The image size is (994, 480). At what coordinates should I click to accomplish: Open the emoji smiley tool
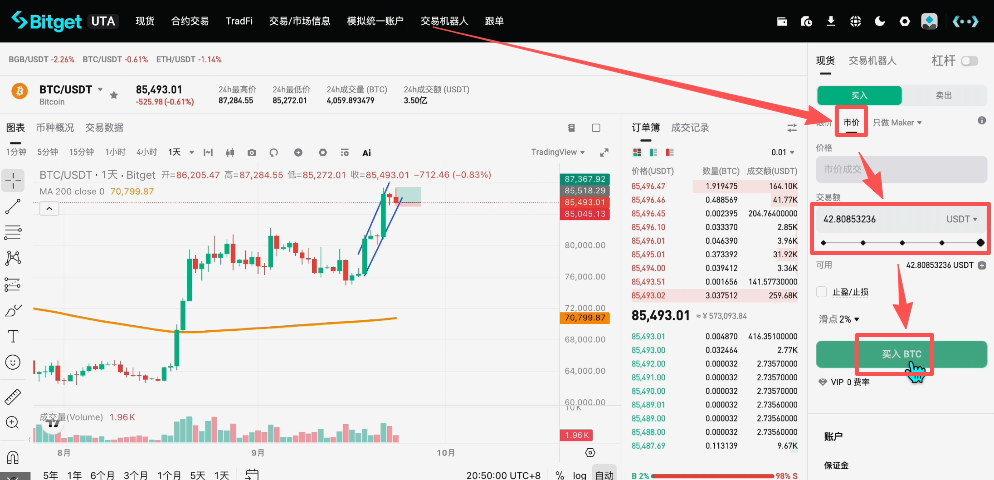click(13, 362)
